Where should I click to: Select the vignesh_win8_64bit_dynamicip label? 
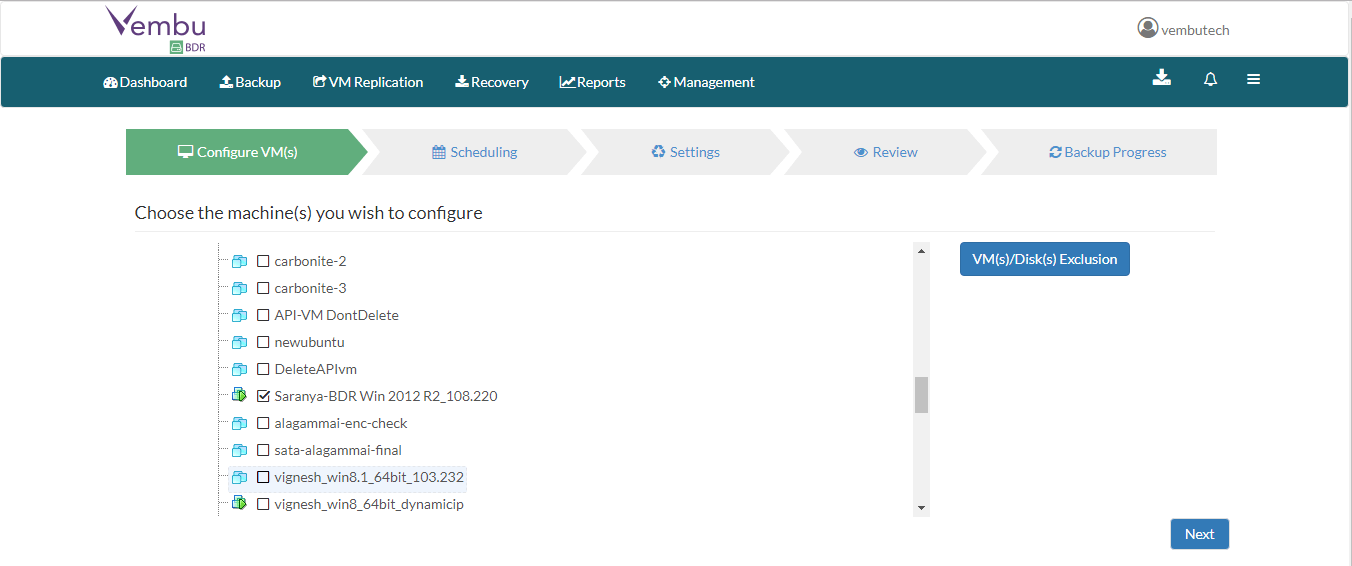[369, 504]
